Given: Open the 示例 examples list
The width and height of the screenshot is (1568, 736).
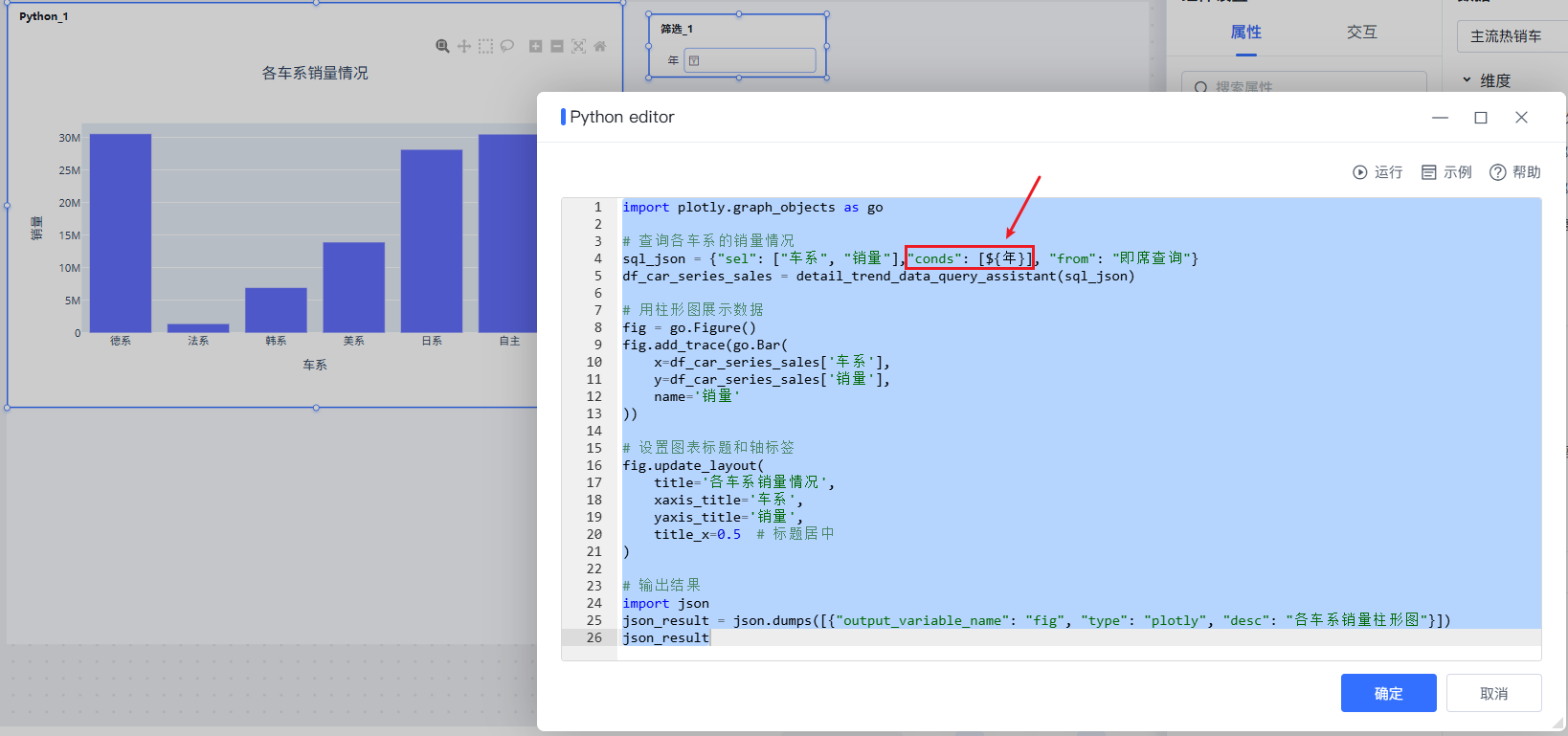Looking at the screenshot, I should click(x=1446, y=172).
